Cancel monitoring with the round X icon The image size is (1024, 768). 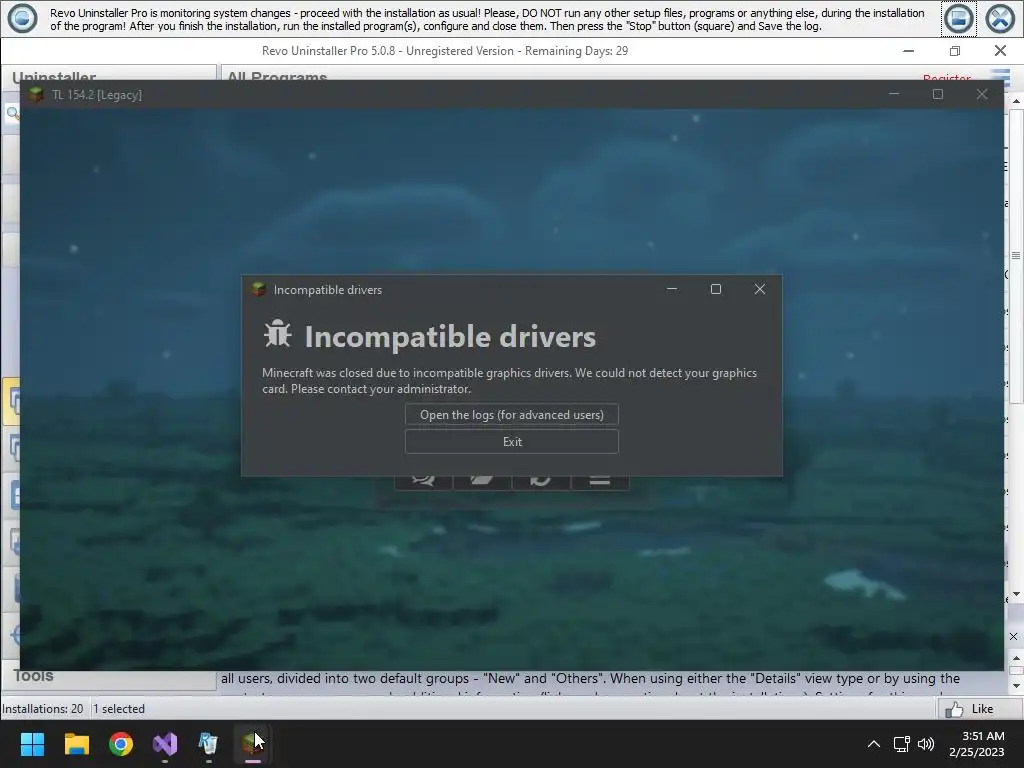pyautogui.click(x=1000, y=18)
